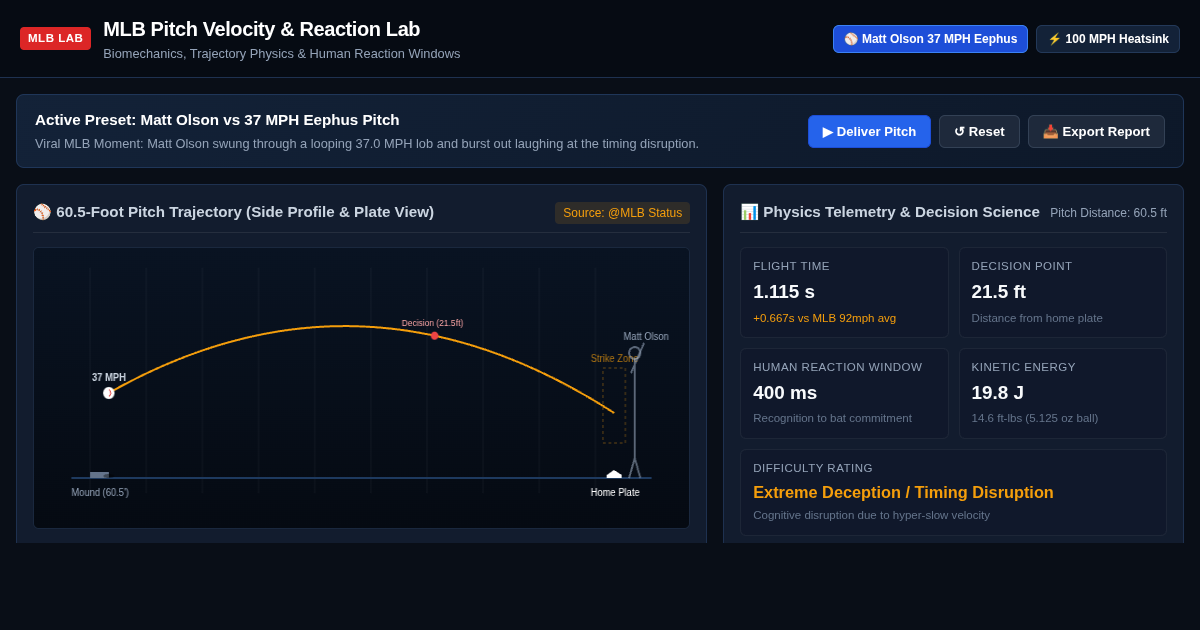Reset the pitch simulation
The width and height of the screenshot is (1200, 630).
tap(979, 131)
